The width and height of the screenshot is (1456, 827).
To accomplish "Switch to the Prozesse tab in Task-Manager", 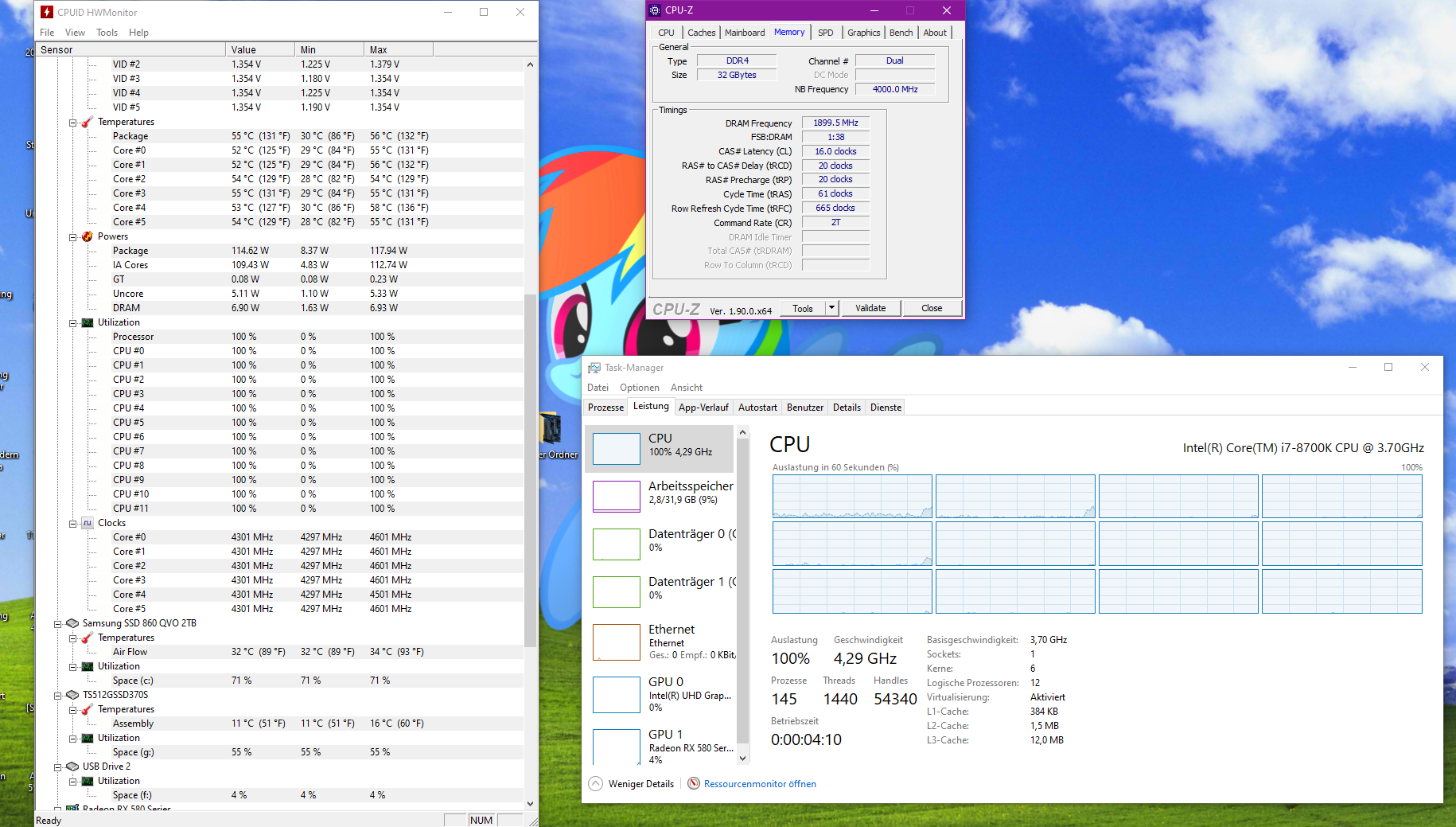I will click(x=605, y=408).
